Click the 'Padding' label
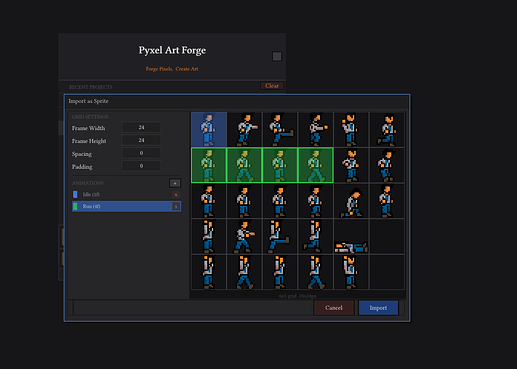The height and width of the screenshot is (369, 517). coord(82,167)
